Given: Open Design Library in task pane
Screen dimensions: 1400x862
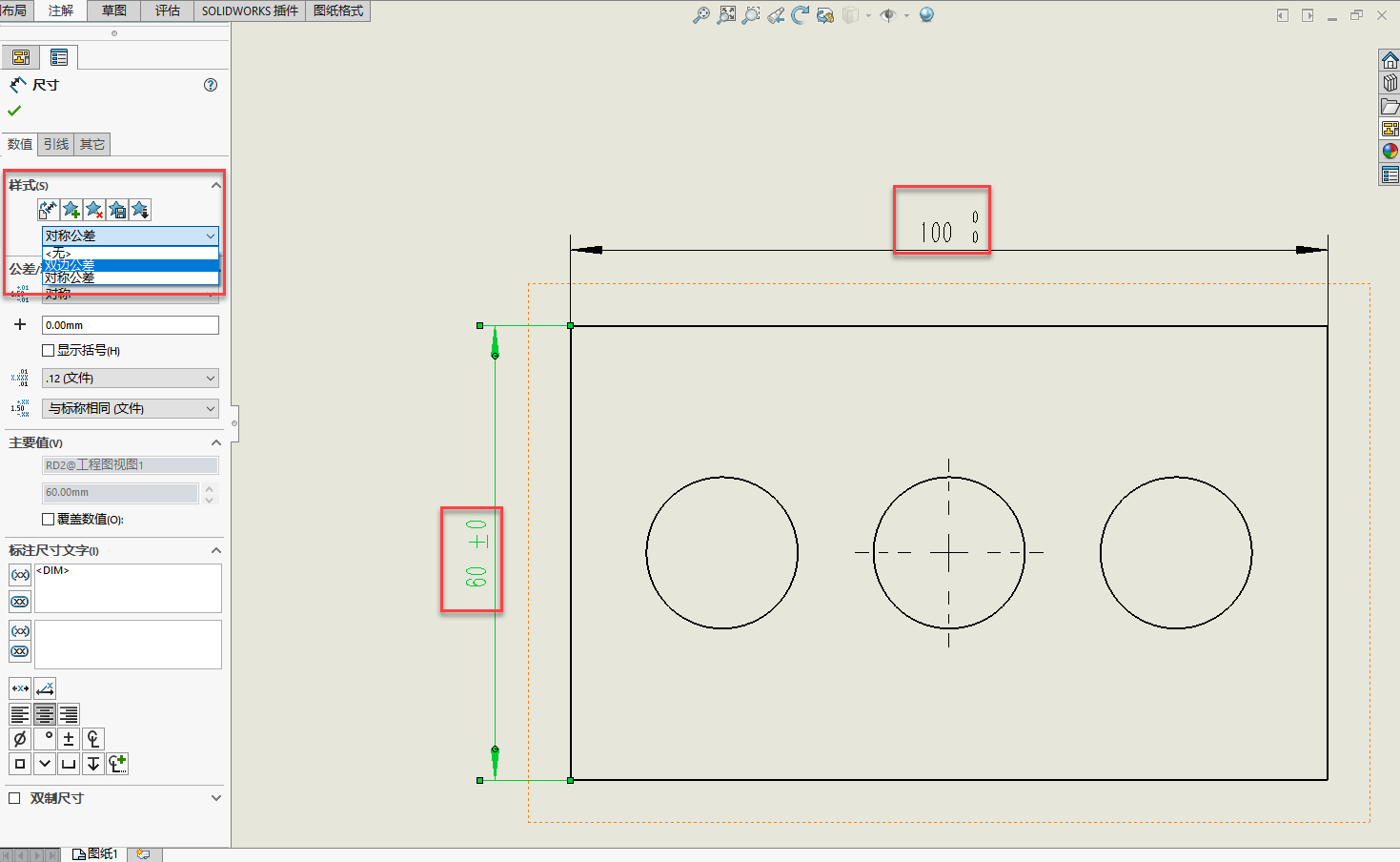Looking at the screenshot, I should (1390, 83).
